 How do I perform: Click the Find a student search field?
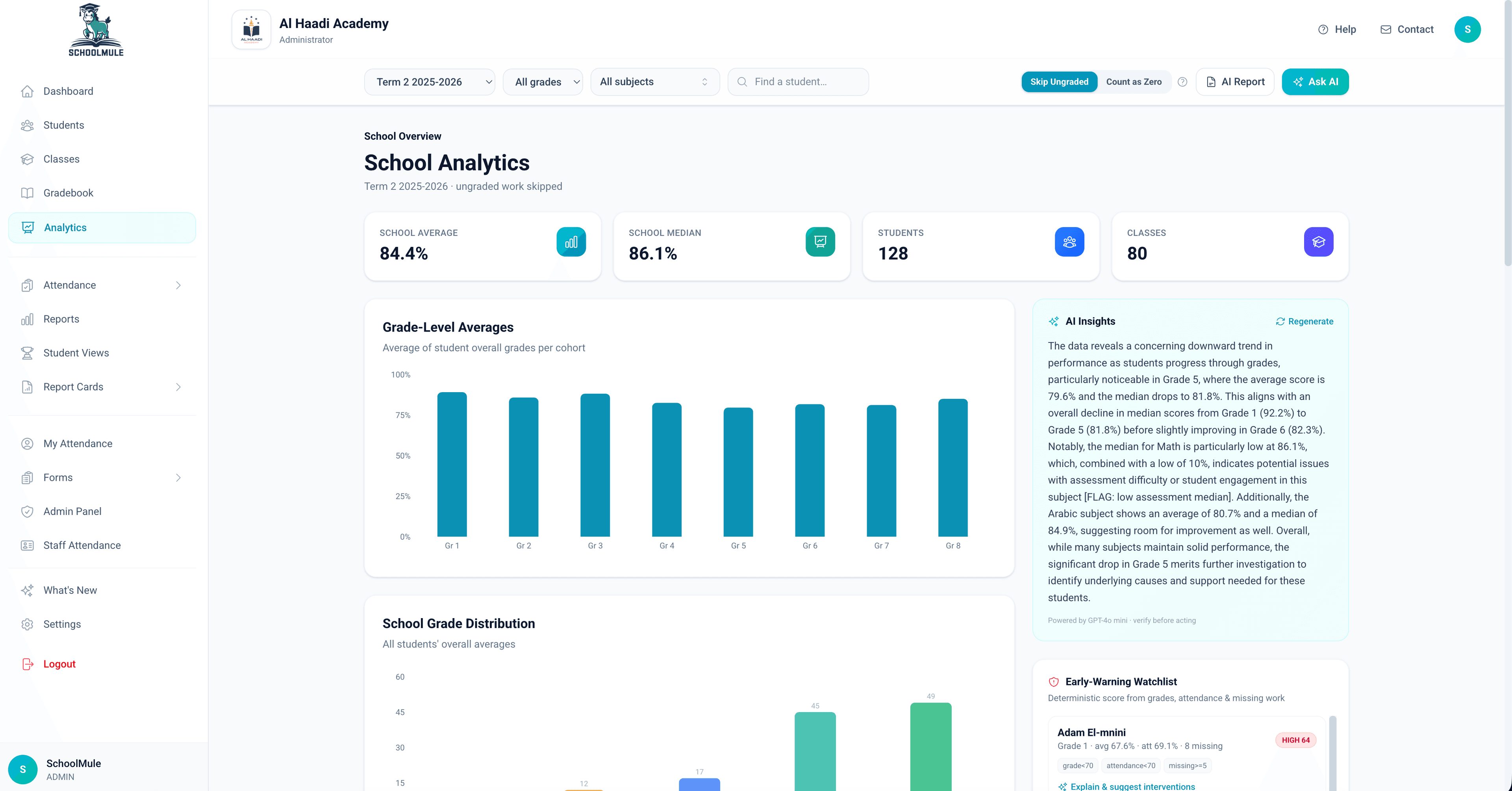point(798,82)
